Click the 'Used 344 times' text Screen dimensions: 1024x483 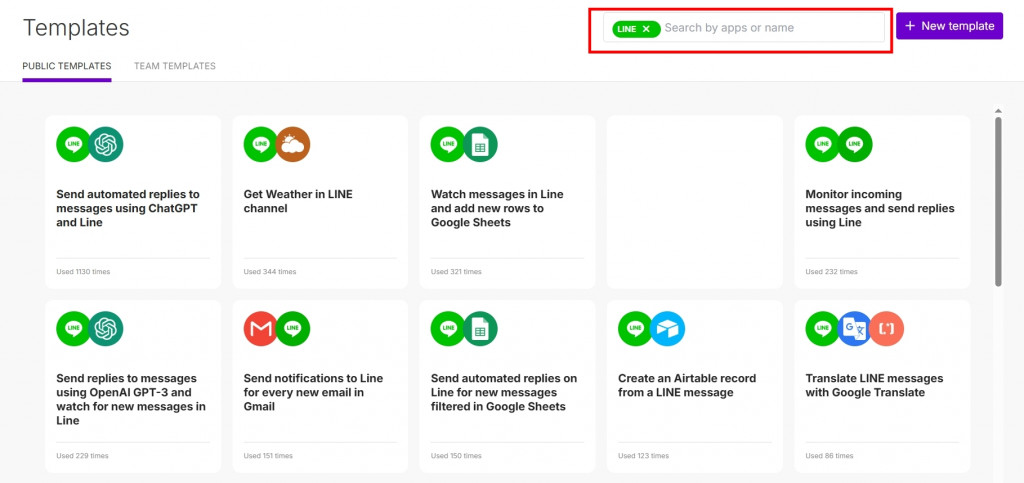click(270, 272)
